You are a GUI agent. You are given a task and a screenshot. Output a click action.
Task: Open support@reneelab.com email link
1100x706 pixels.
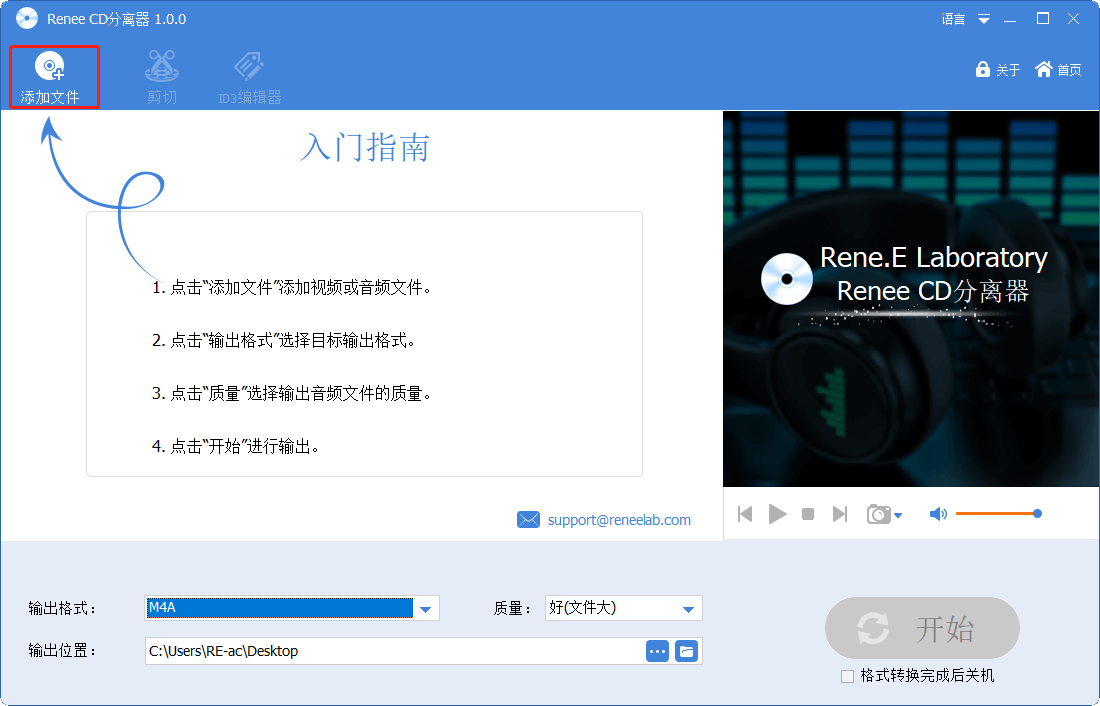619,520
